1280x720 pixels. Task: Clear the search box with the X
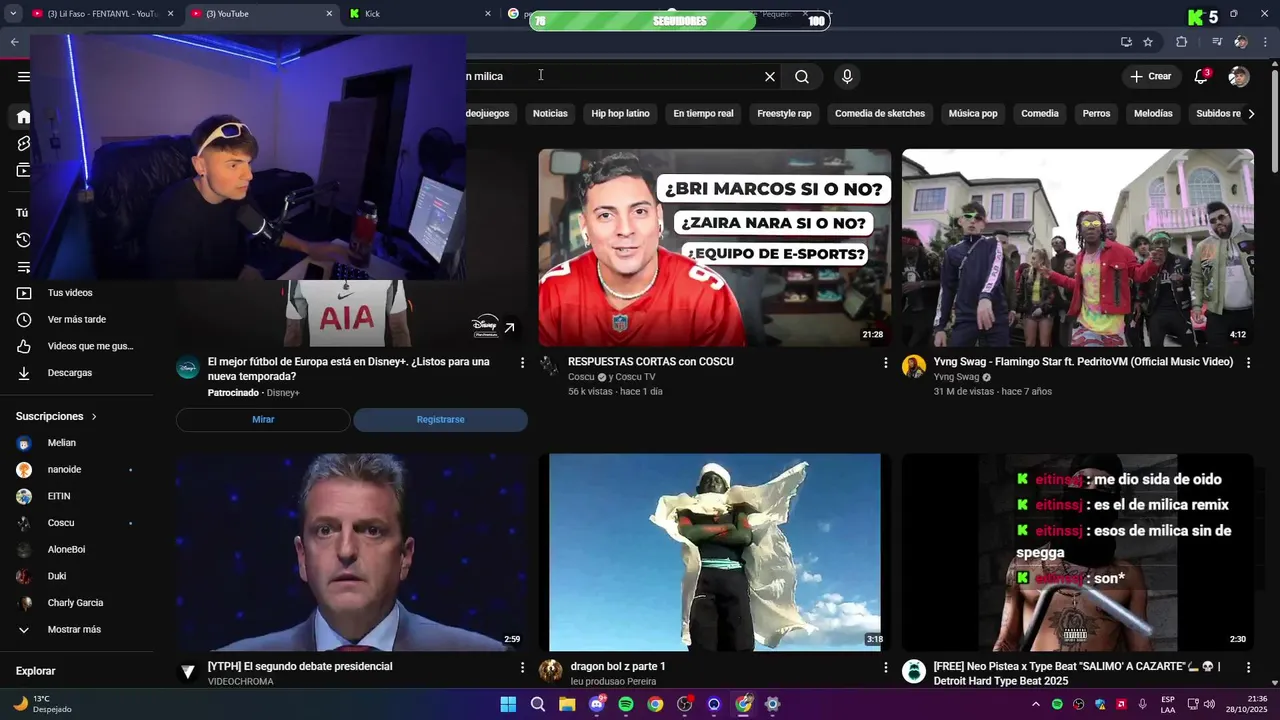[x=770, y=76]
